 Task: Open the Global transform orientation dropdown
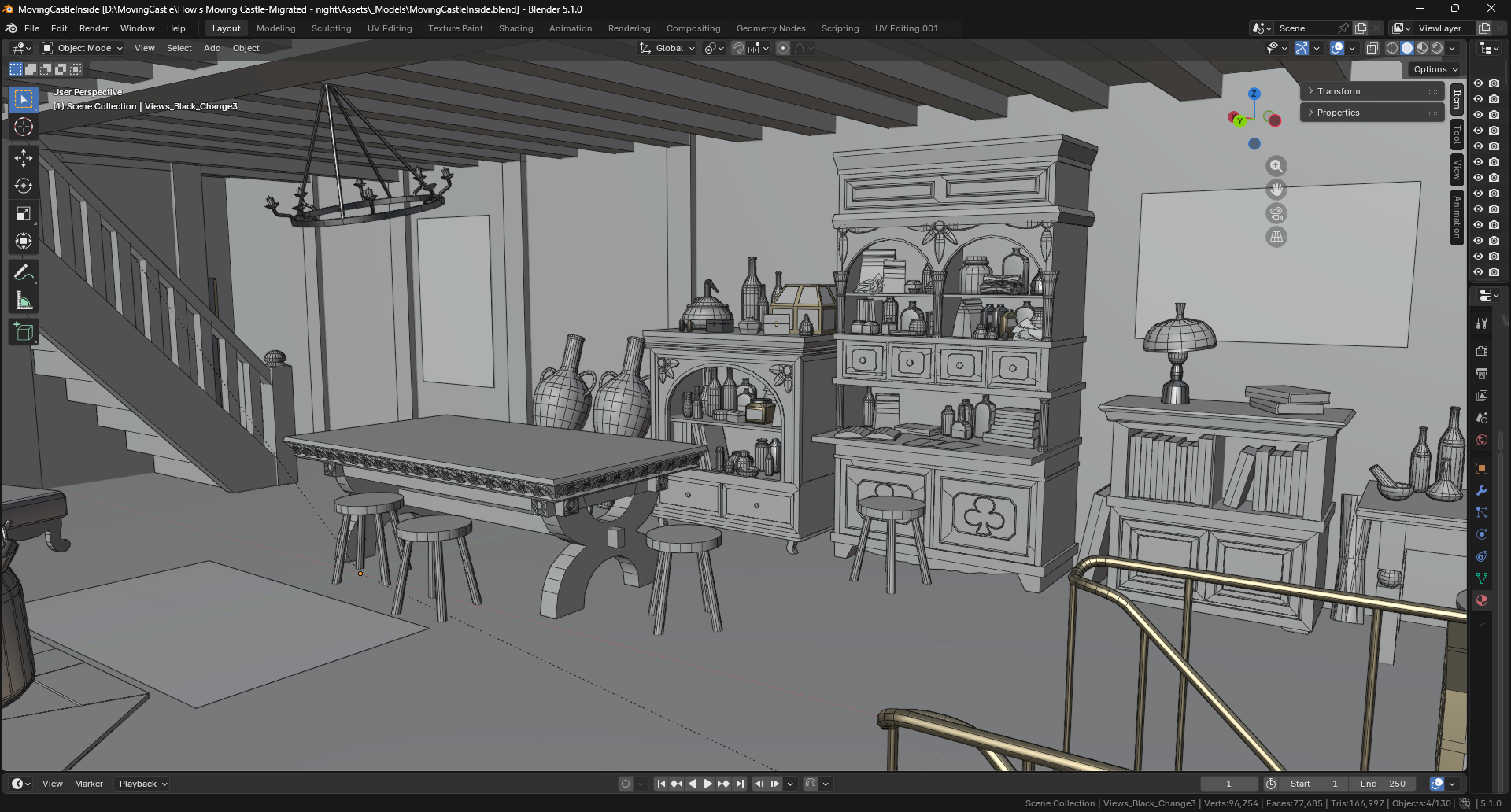[667, 48]
